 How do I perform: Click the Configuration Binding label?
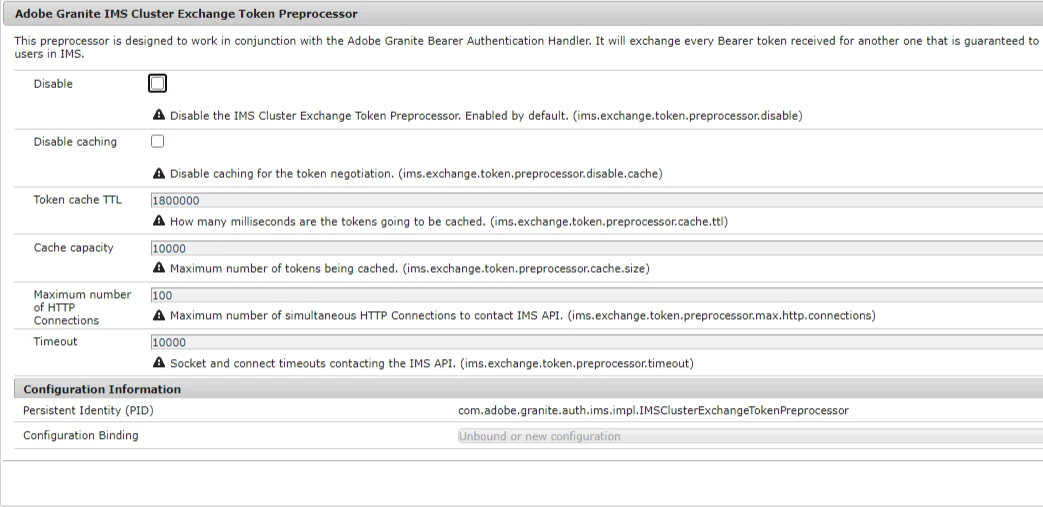tap(80, 435)
